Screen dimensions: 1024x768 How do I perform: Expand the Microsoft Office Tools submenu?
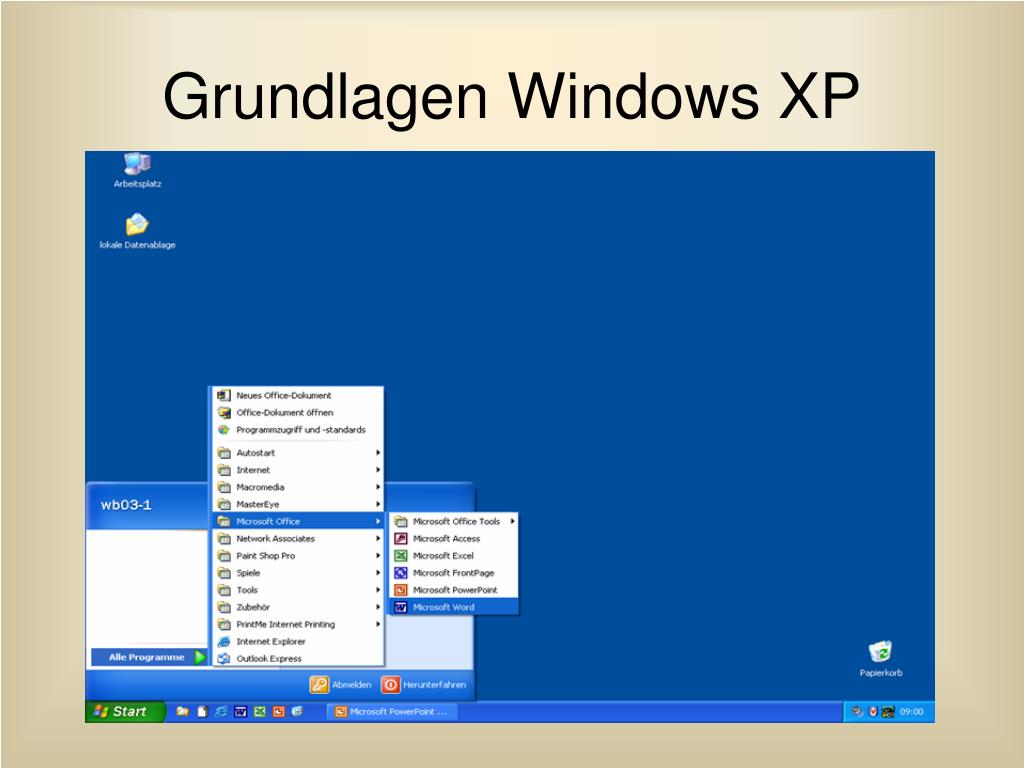pos(455,521)
